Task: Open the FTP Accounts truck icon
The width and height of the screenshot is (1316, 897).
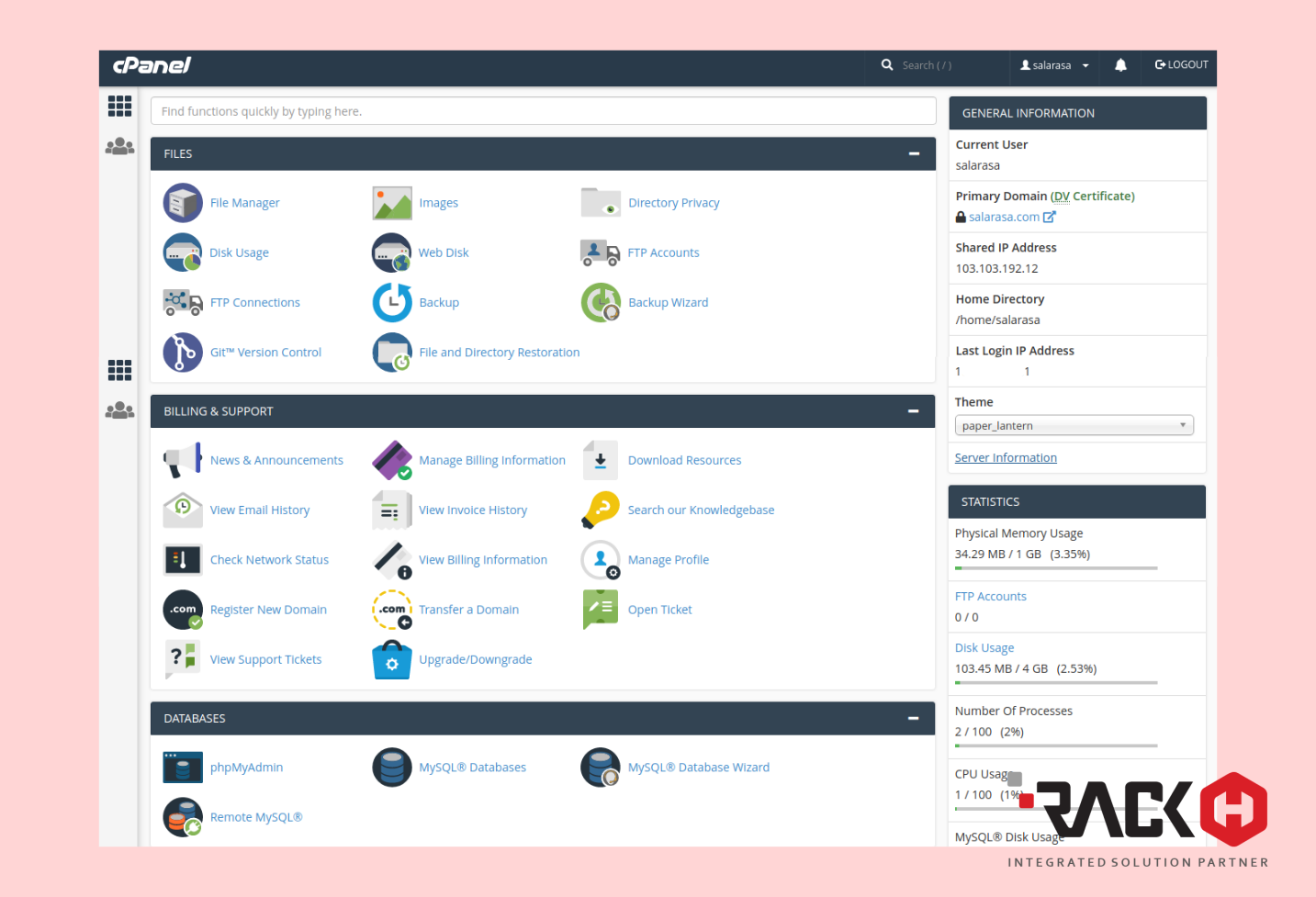Action: (x=601, y=252)
